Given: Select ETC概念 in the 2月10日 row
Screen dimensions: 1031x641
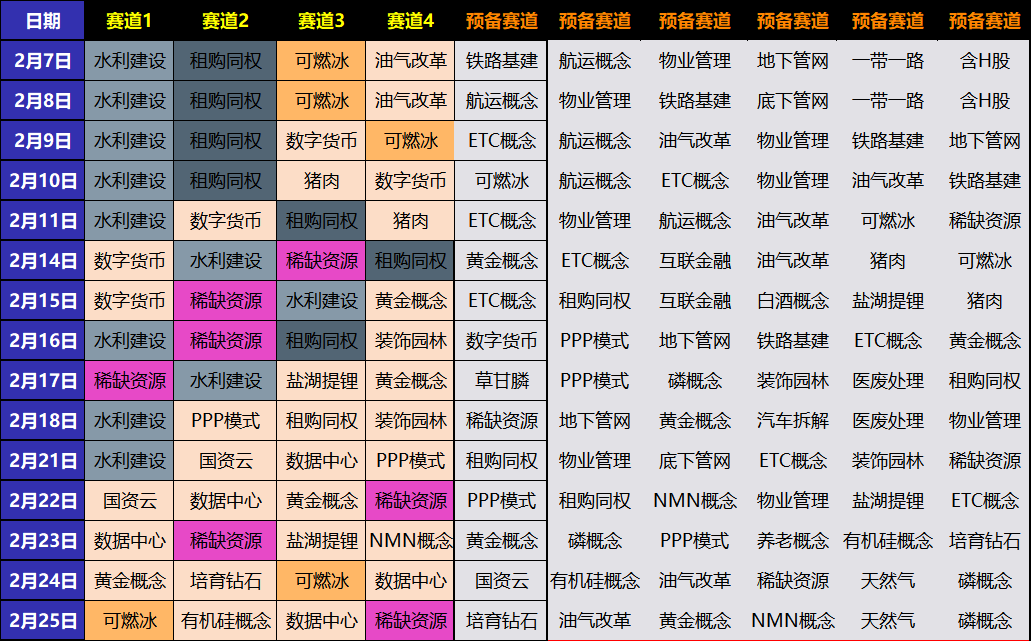Looking at the screenshot, I should pos(695,181).
